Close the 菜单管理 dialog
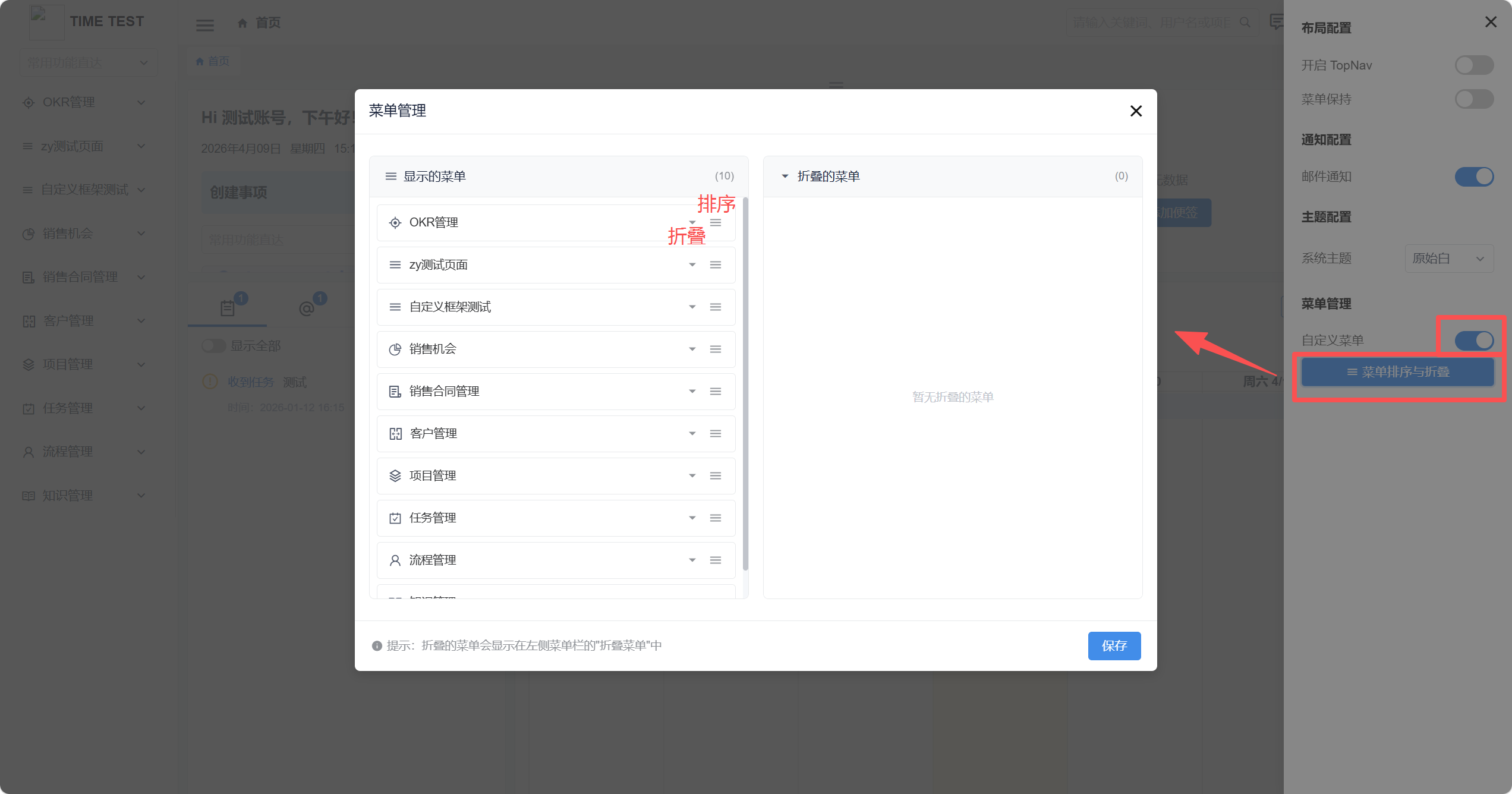 tap(1136, 111)
